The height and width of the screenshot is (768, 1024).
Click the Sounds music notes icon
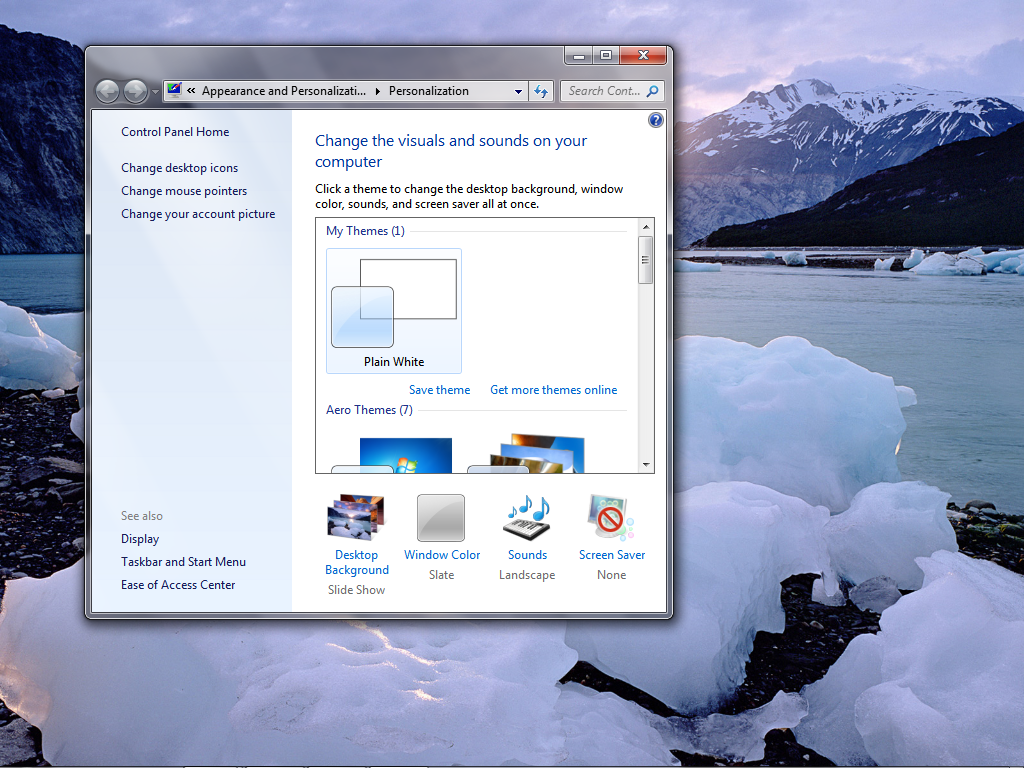(527, 517)
